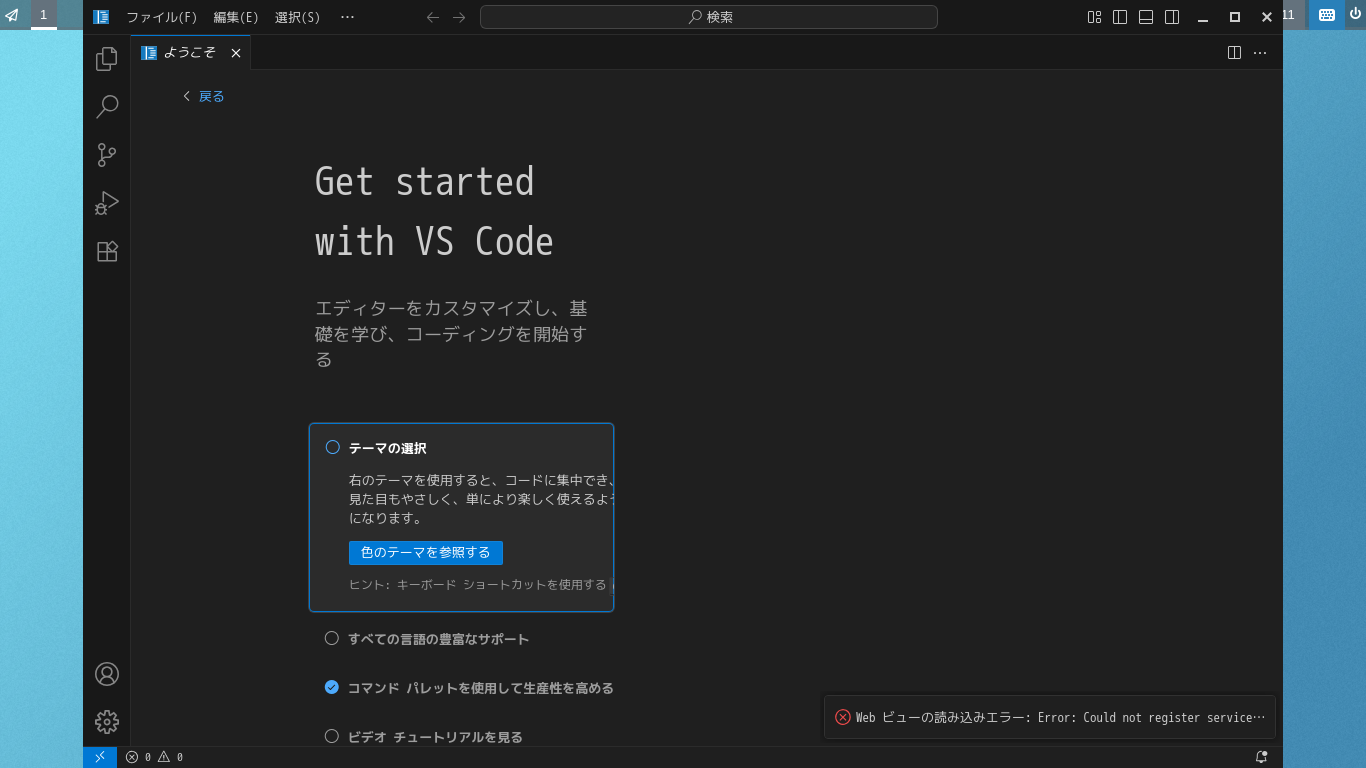
Task: Open the Source Control view
Action: pyautogui.click(x=107, y=155)
